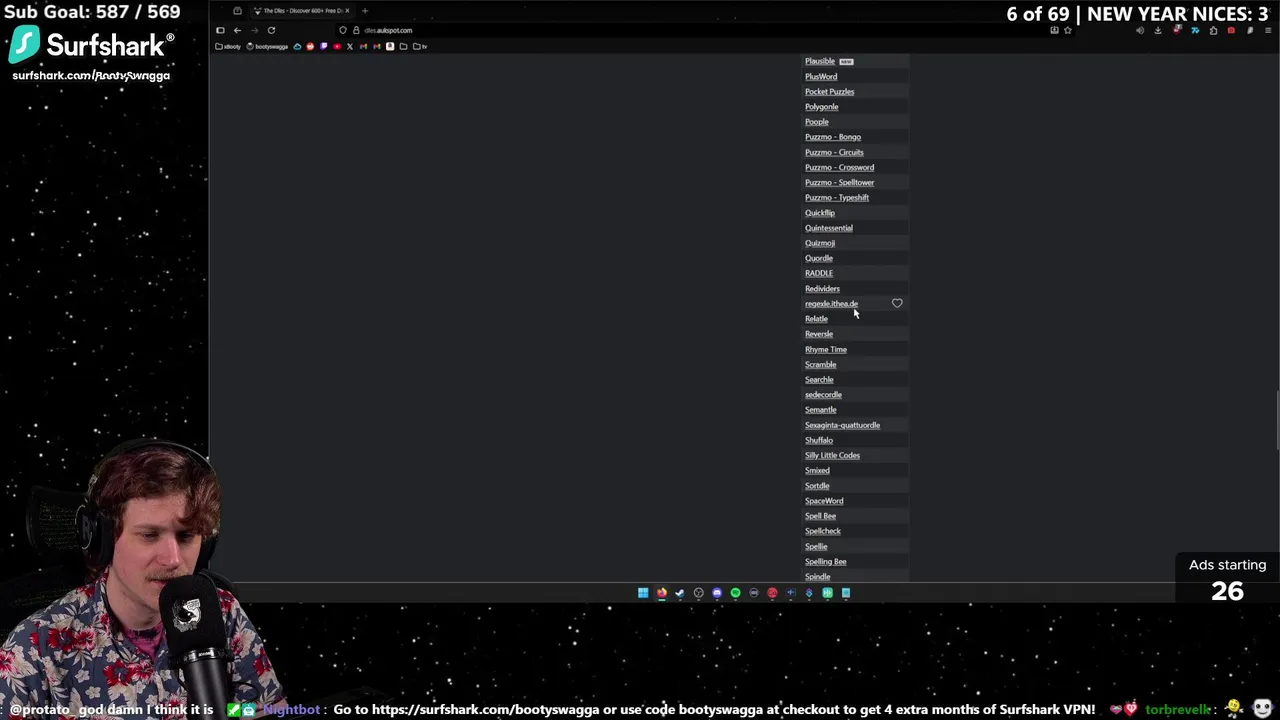
Task: Open Puzzmo - Circuits link
Action: pyautogui.click(x=834, y=152)
